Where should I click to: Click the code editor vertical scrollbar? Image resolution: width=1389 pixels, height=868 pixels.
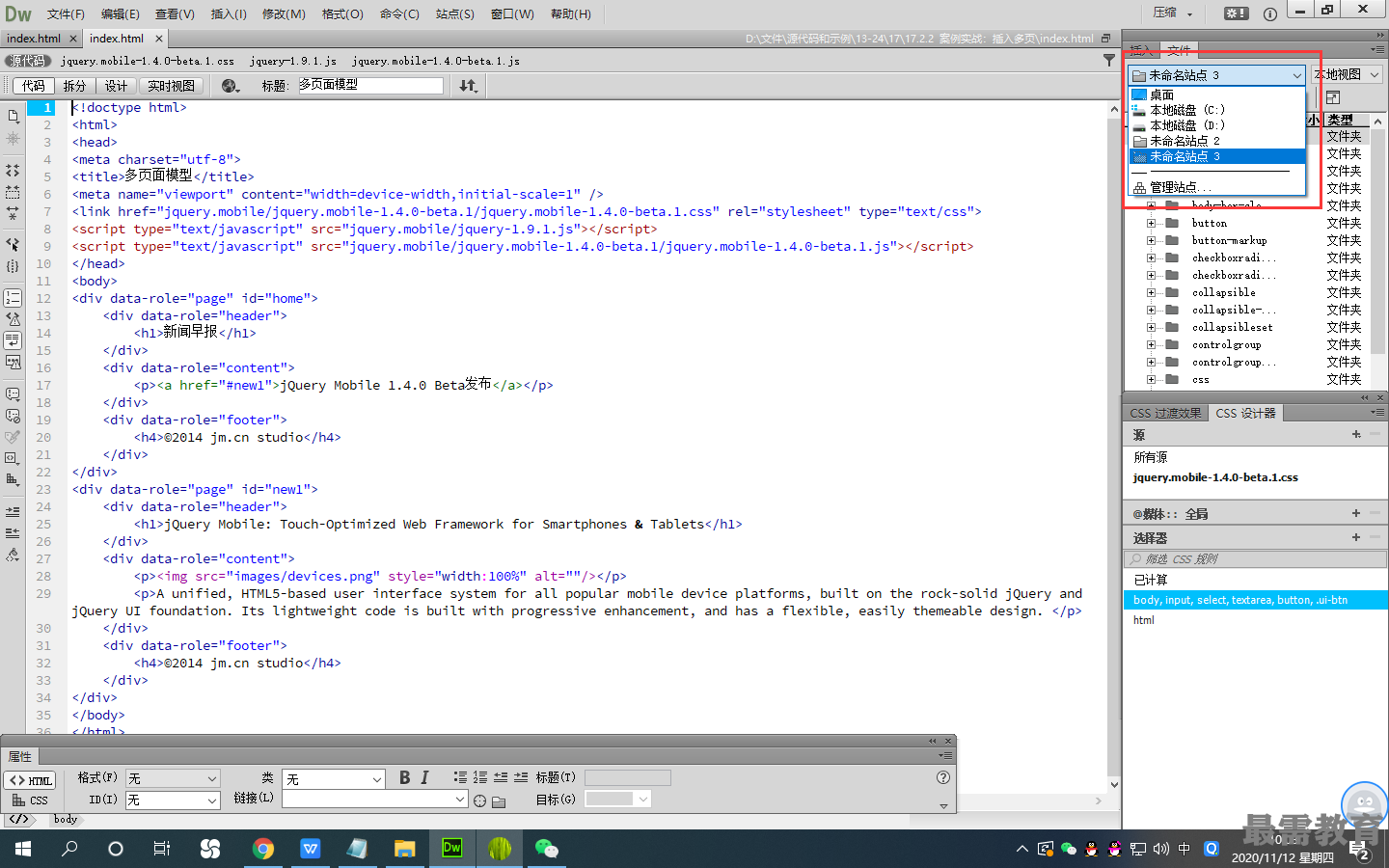(1114, 447)
